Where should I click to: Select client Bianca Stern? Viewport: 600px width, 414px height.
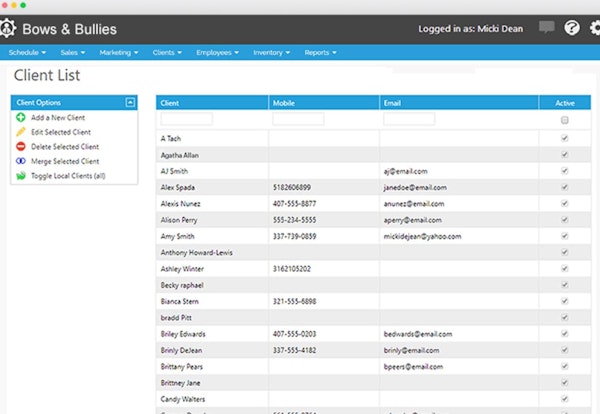[179, 302]
